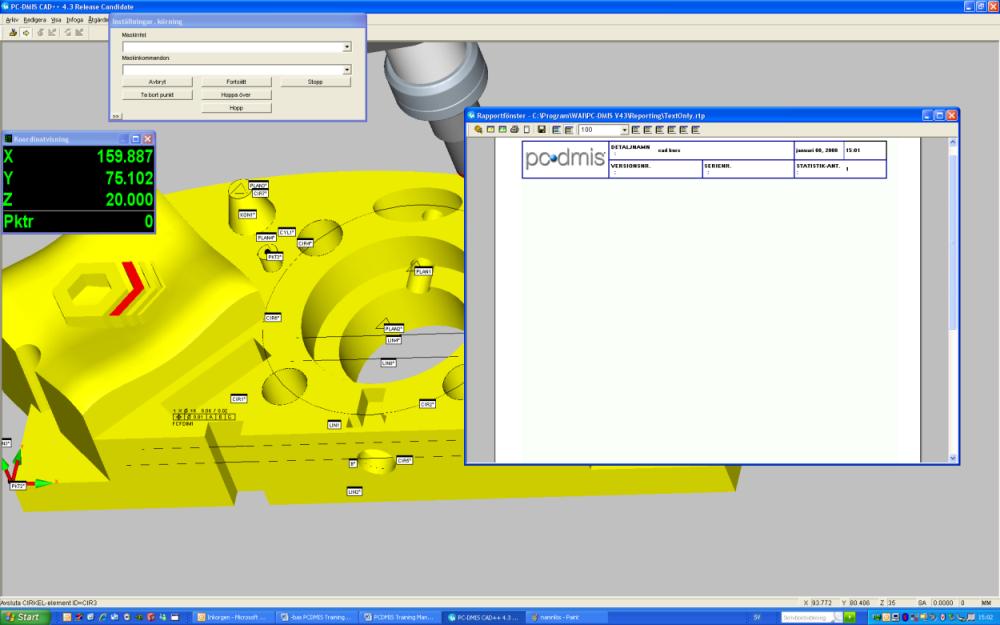Click the PC-DMIS icon in Rapportfönster title bar

pyautogui.click(x=471, y=115)
